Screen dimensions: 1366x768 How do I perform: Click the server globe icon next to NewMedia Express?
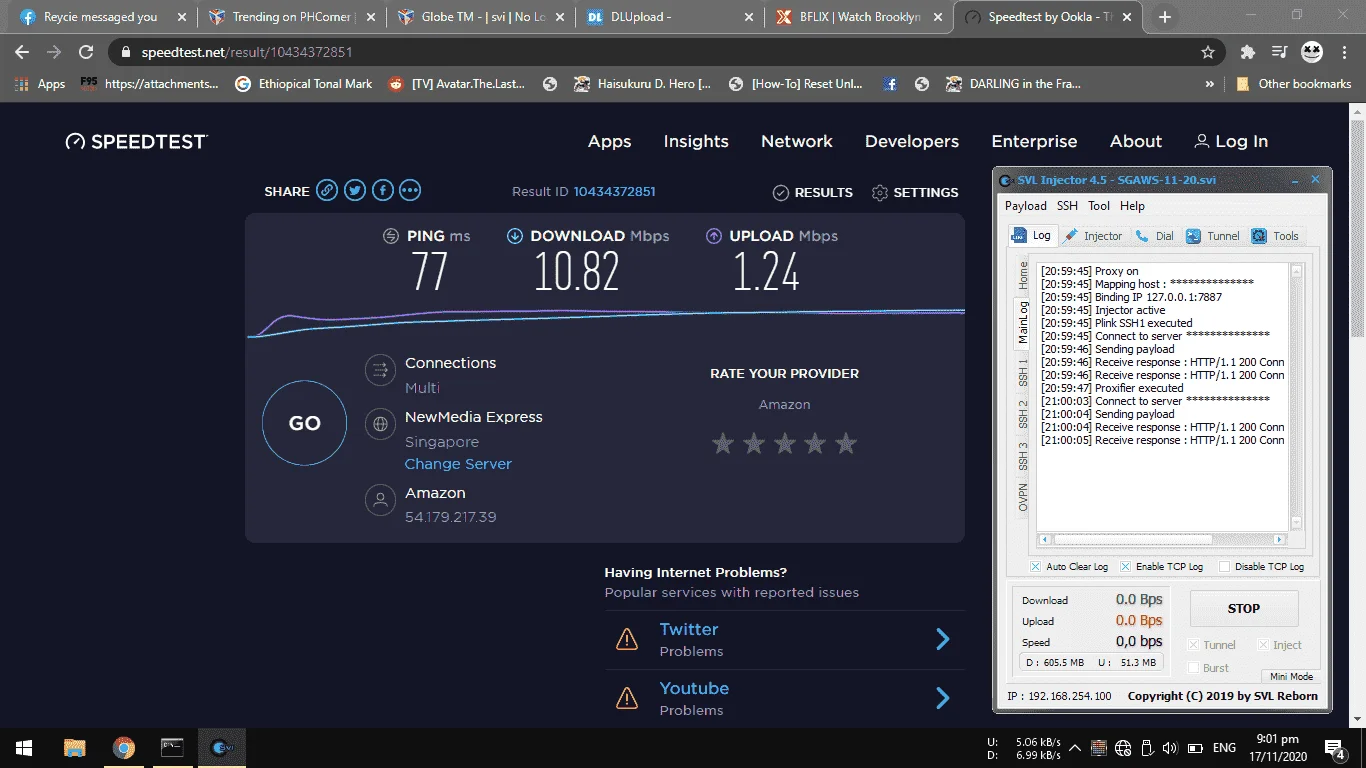coord(380,424)
